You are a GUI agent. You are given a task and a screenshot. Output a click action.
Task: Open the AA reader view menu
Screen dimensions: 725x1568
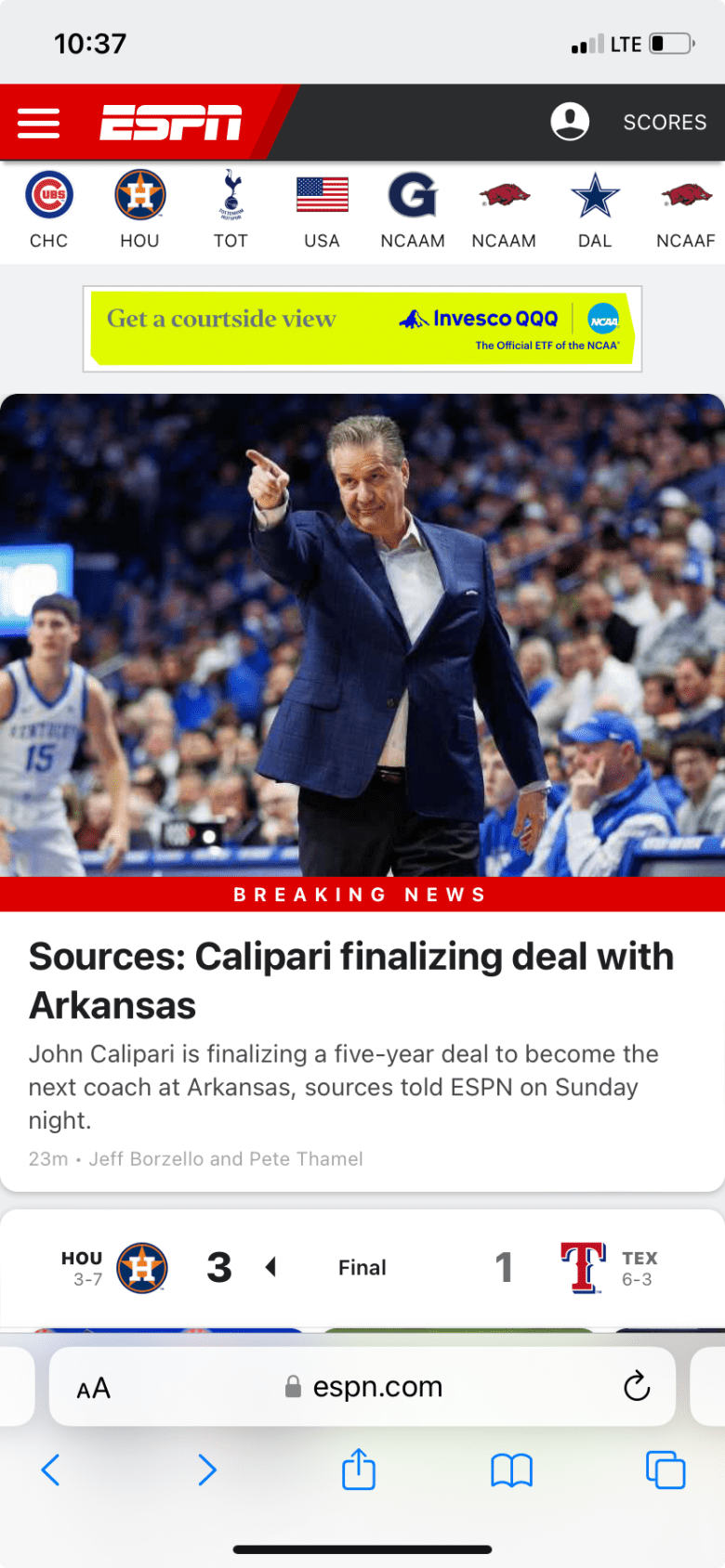click(x=93, y=1388)
